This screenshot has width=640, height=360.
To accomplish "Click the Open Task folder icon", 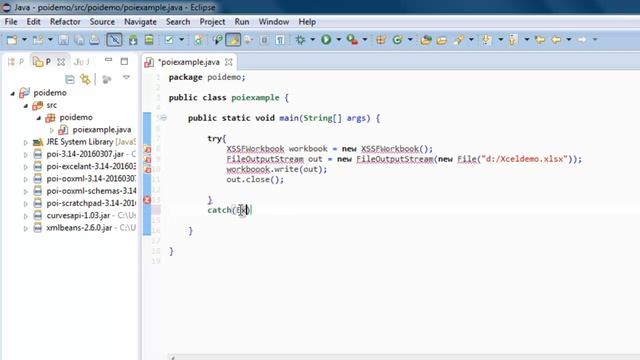I will pyautogui.click(x=442, y=40).
